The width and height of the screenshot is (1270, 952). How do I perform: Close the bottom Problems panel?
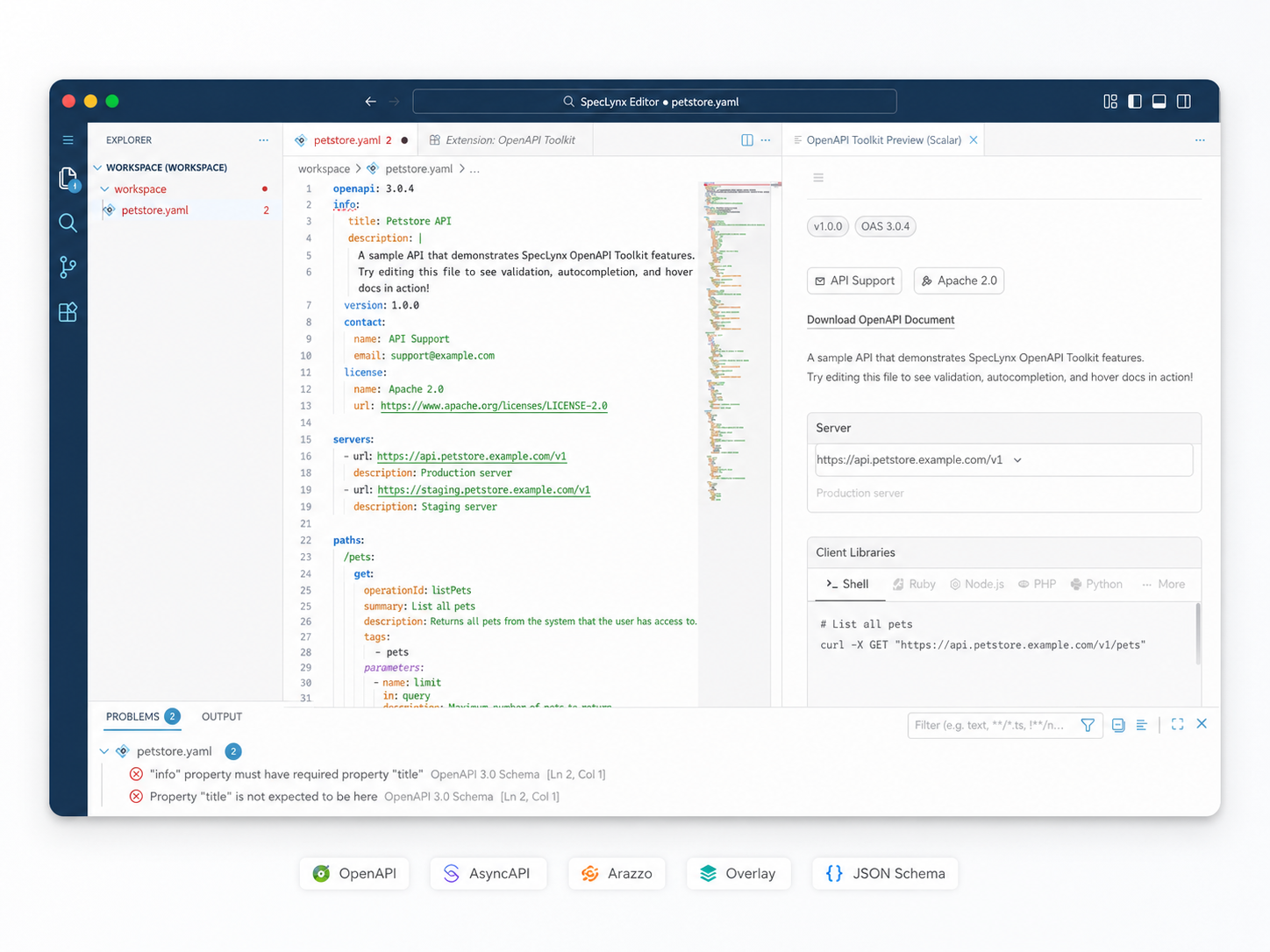[1202, 724]
